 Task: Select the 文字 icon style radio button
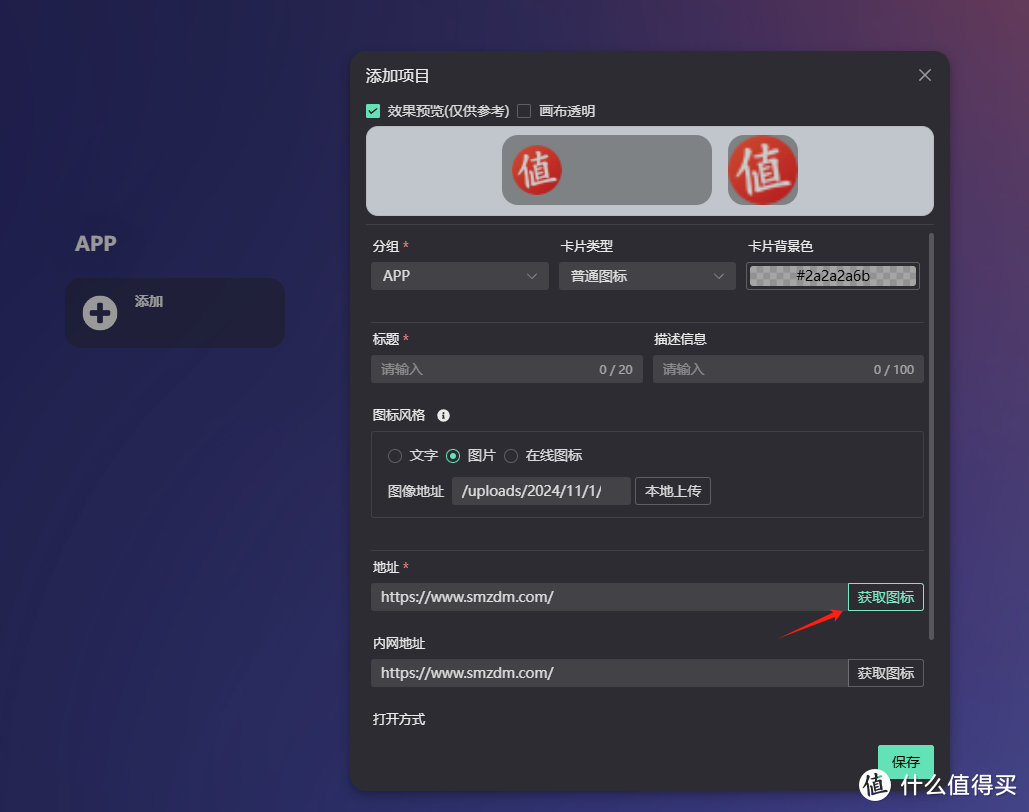[x=395, y=455]
